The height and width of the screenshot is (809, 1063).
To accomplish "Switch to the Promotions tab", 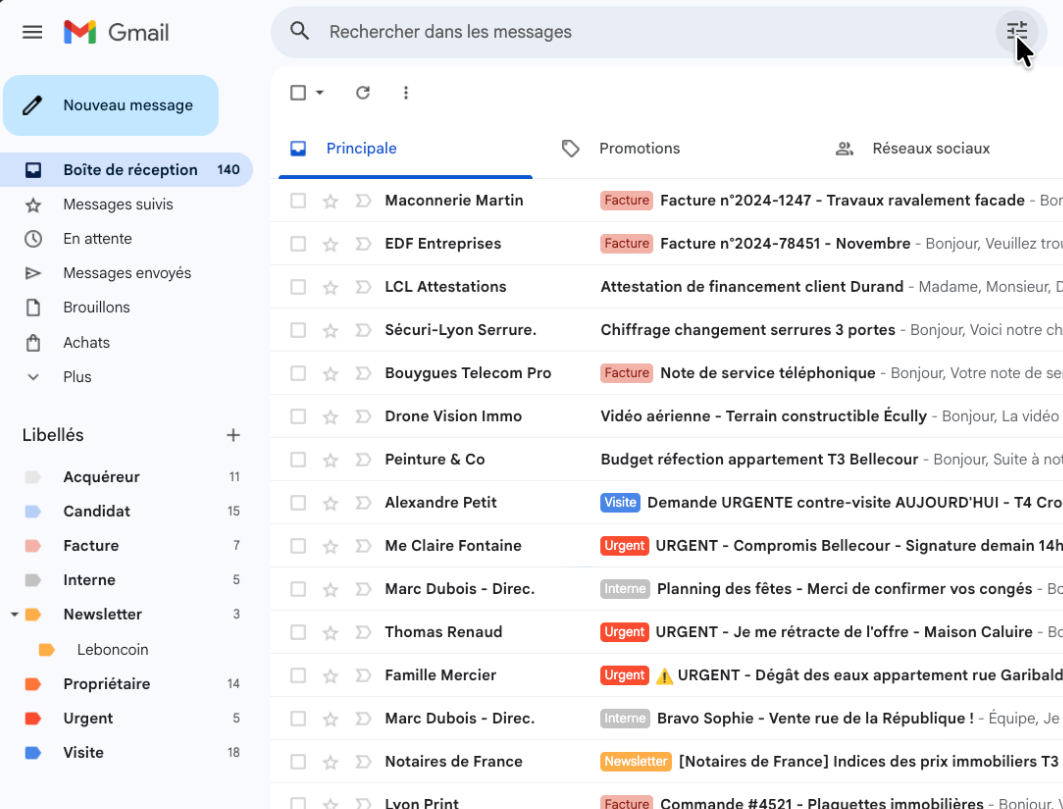I will click(x=638, y=149).
